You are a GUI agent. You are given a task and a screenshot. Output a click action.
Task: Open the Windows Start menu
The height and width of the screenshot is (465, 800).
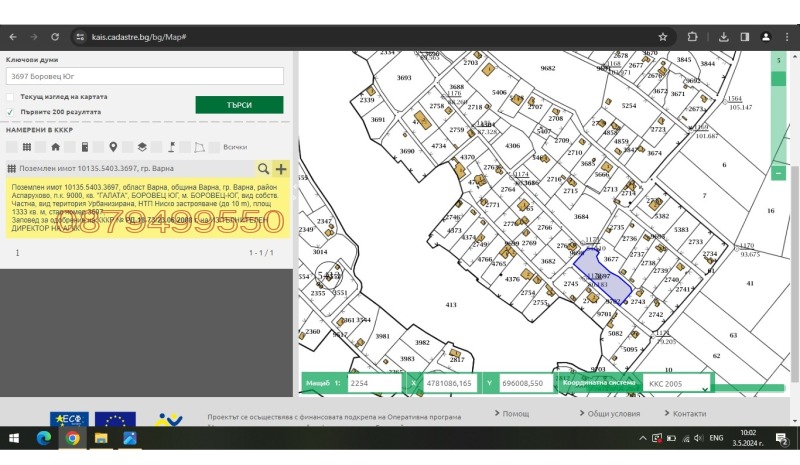(15, 438)
